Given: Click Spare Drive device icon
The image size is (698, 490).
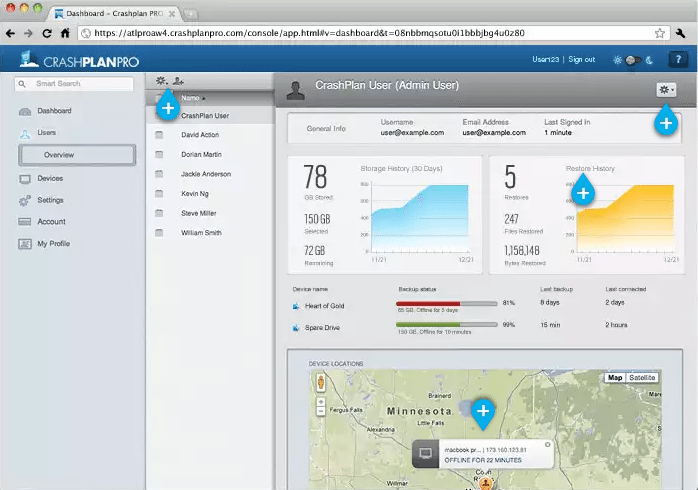Looking at the screenshot, I should tap(296, 328).
